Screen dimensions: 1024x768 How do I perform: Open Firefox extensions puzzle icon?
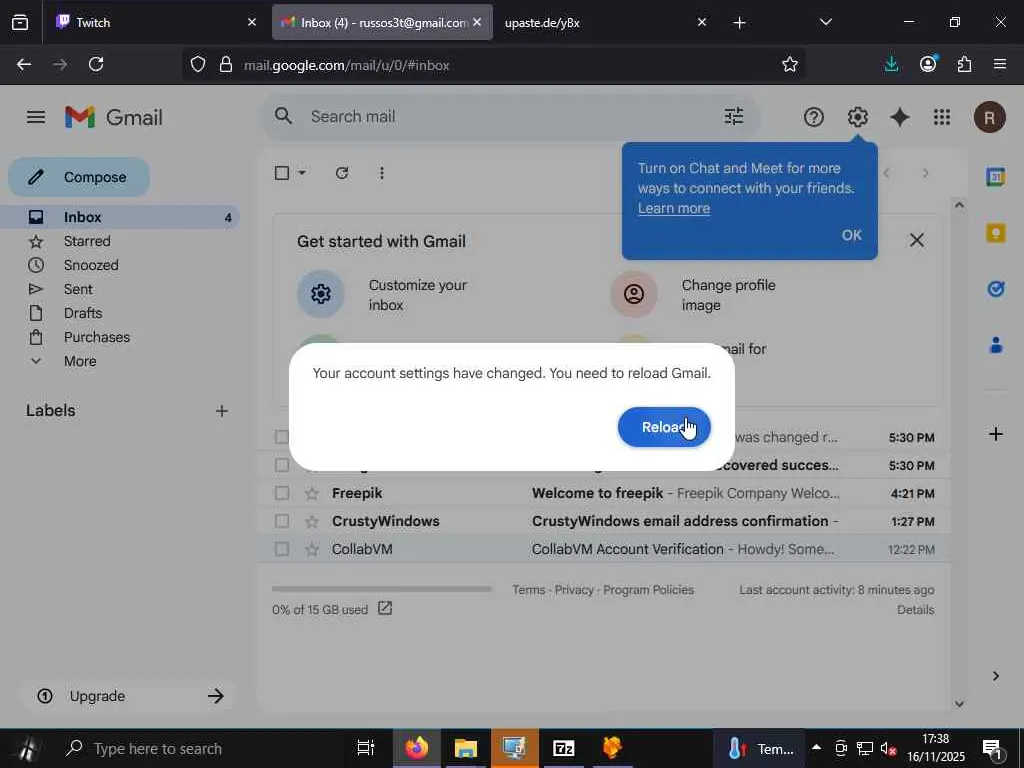pyautogui.click(x=964, y=64)
